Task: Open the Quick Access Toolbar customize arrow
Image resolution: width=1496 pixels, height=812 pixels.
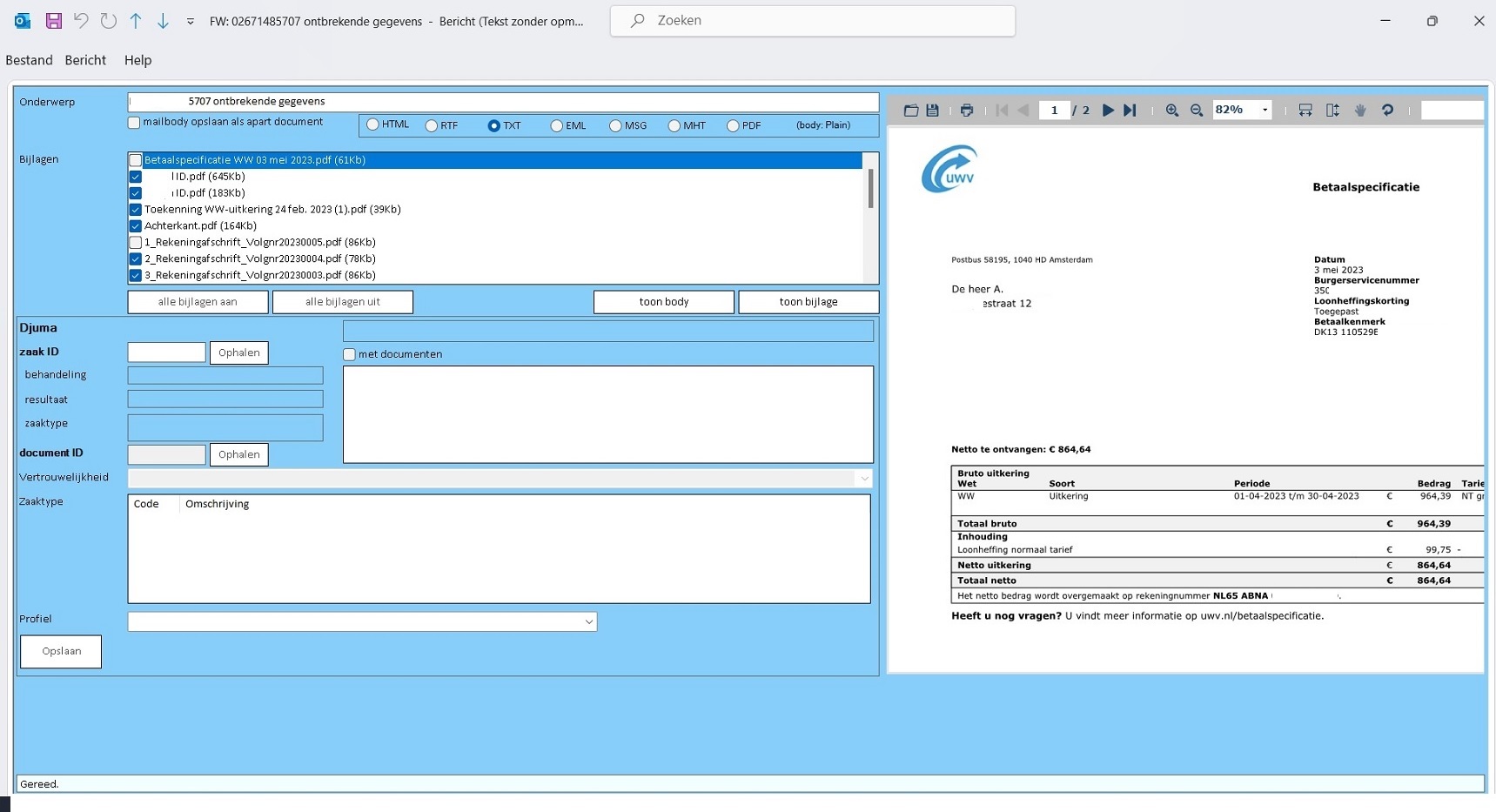Action: [190, 22]
